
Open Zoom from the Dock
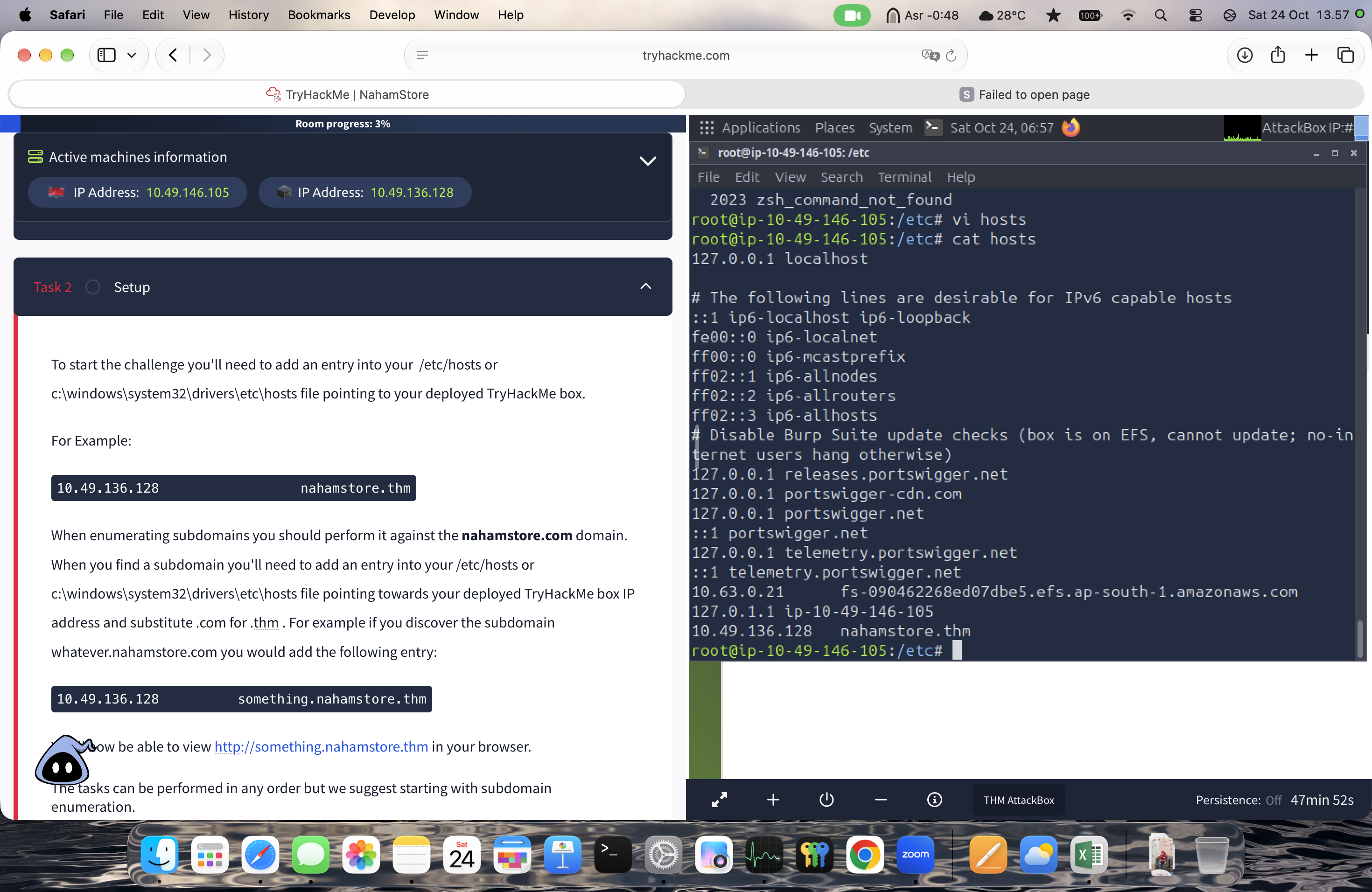pos(915,855)
